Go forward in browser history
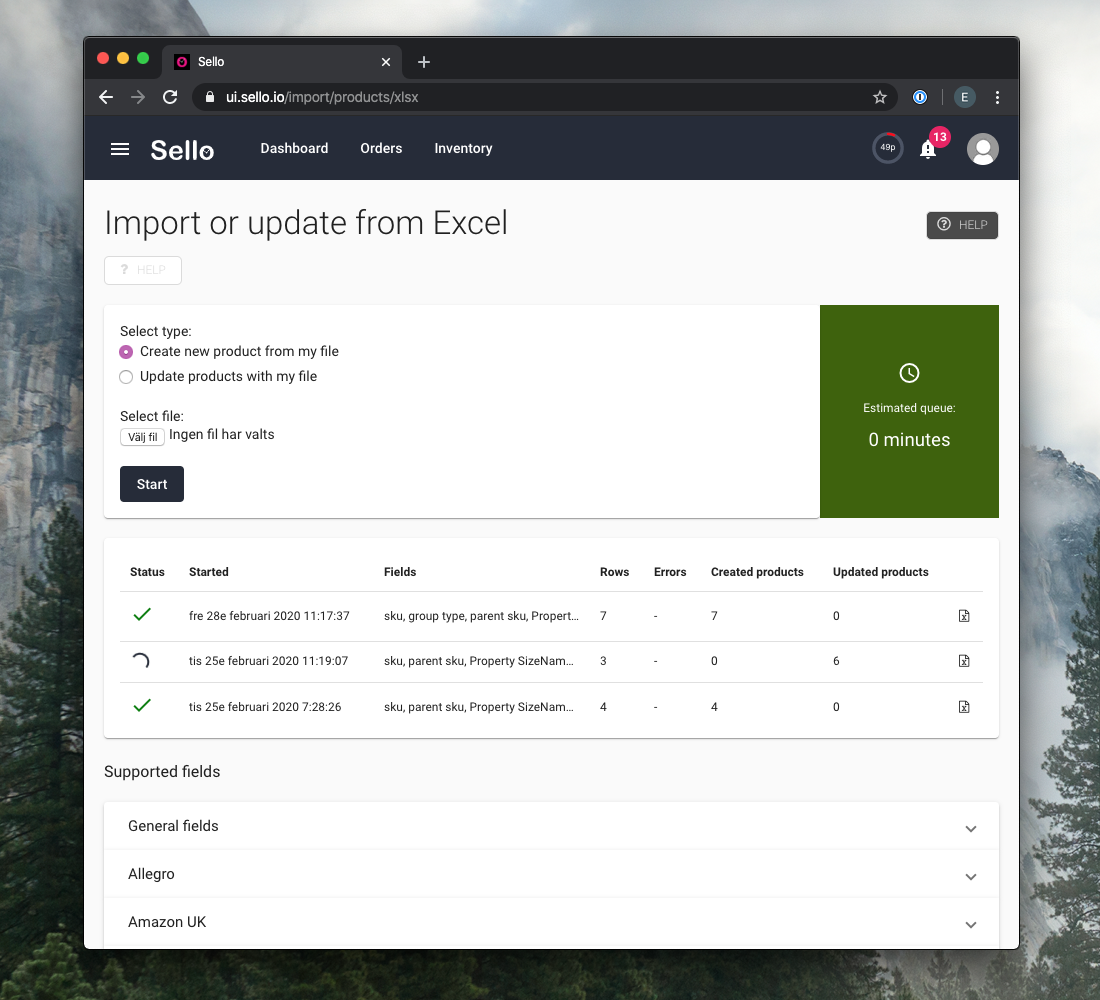This screenshot has width=1100, height=1000. point(138,97)
